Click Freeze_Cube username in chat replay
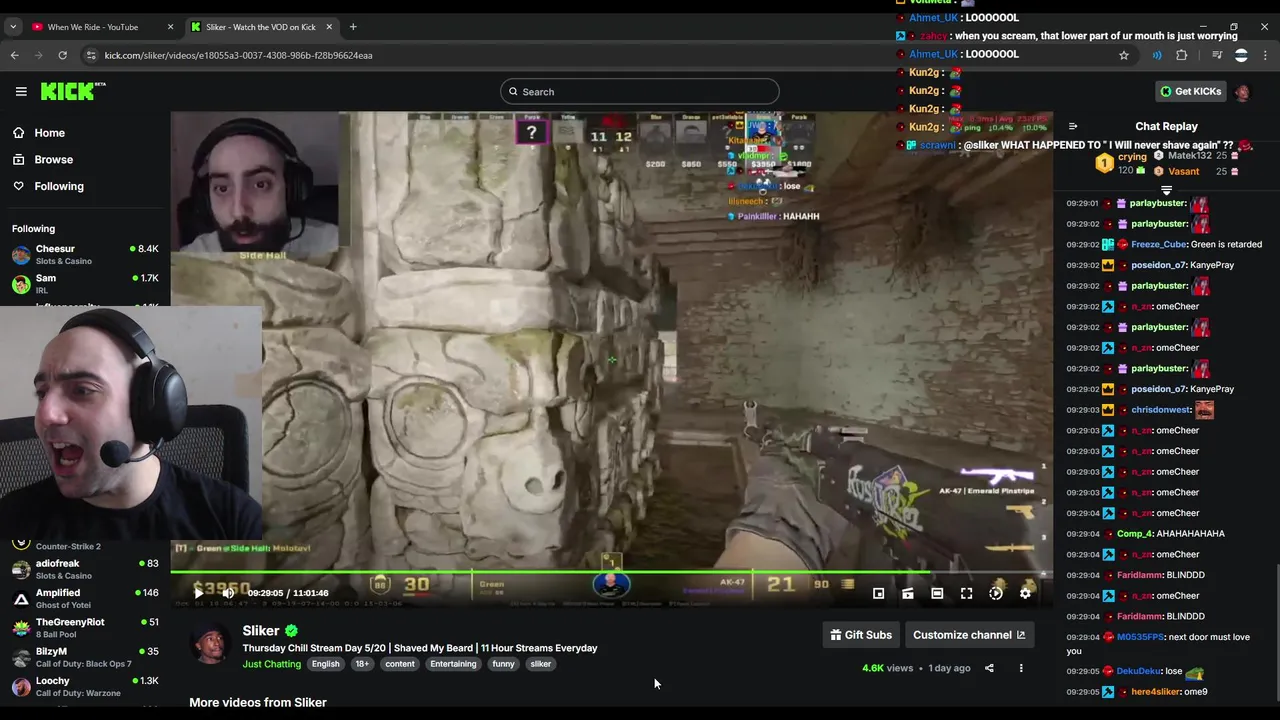Screen dimensions: 1280x720 [x=1158, y=245]
